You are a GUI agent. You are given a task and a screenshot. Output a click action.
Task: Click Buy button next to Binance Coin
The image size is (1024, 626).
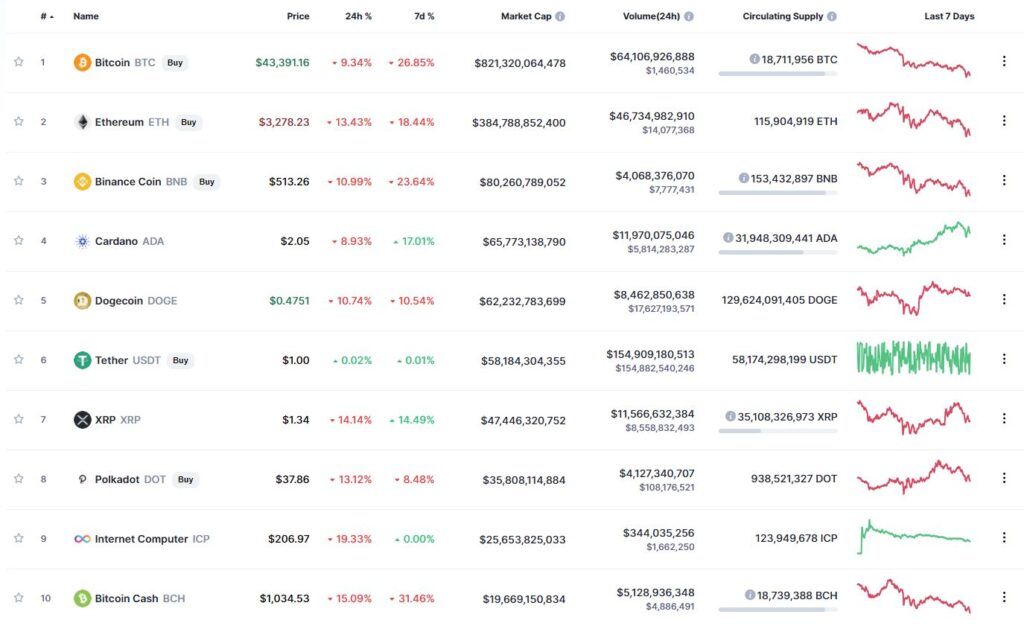207,182
